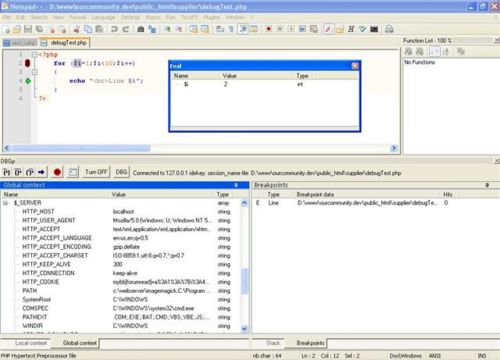
Task: Cut selection with the scissors icon
Action: (x=77, y=29)
